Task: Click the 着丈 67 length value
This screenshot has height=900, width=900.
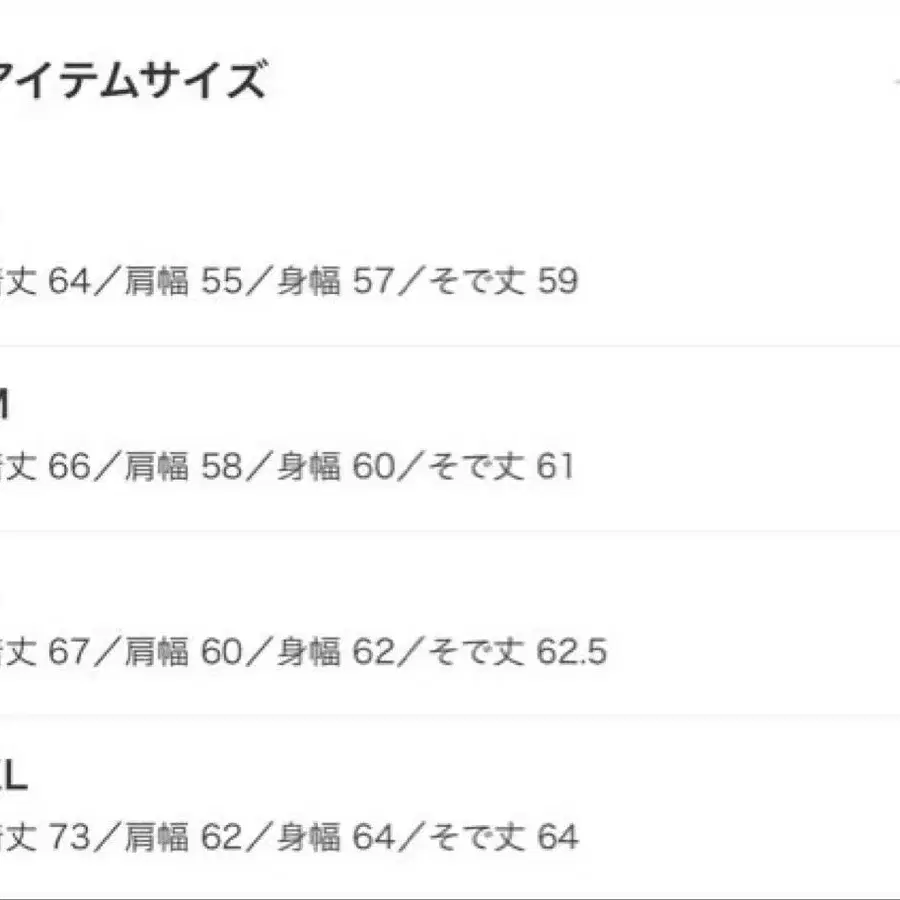Action: 46,653
